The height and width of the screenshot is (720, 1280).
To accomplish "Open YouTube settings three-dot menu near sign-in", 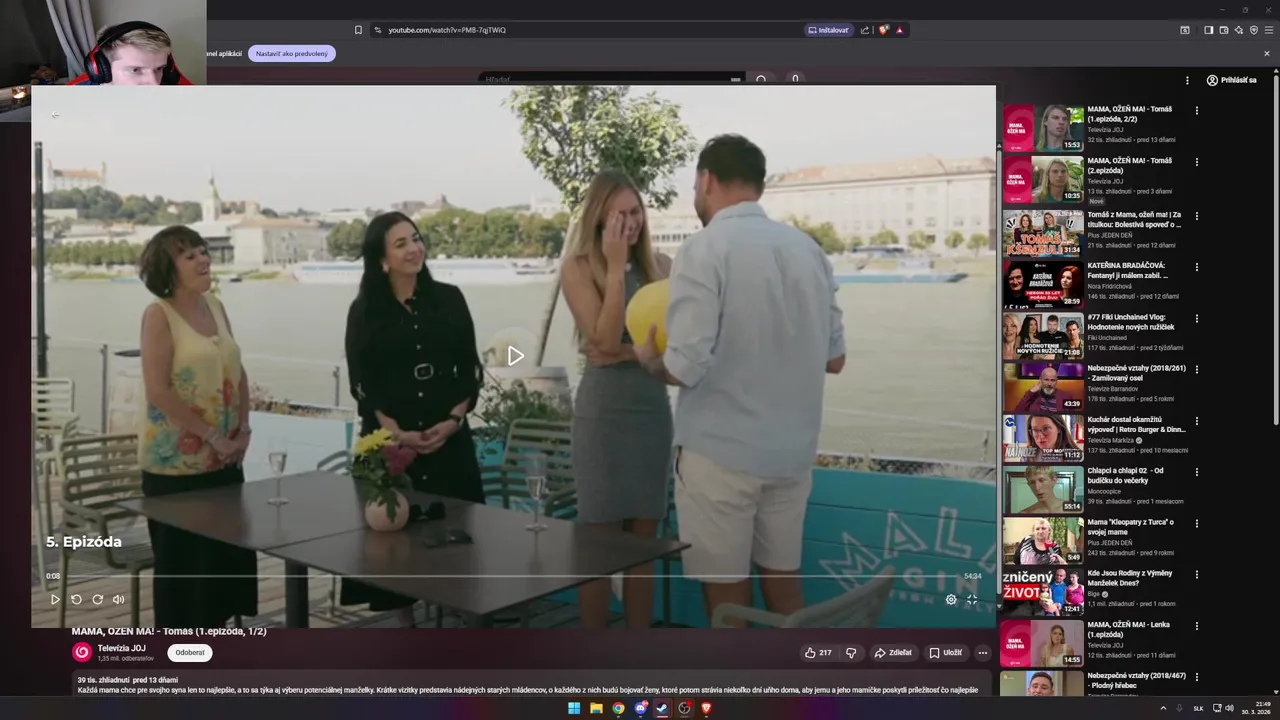I will 1188,80.
